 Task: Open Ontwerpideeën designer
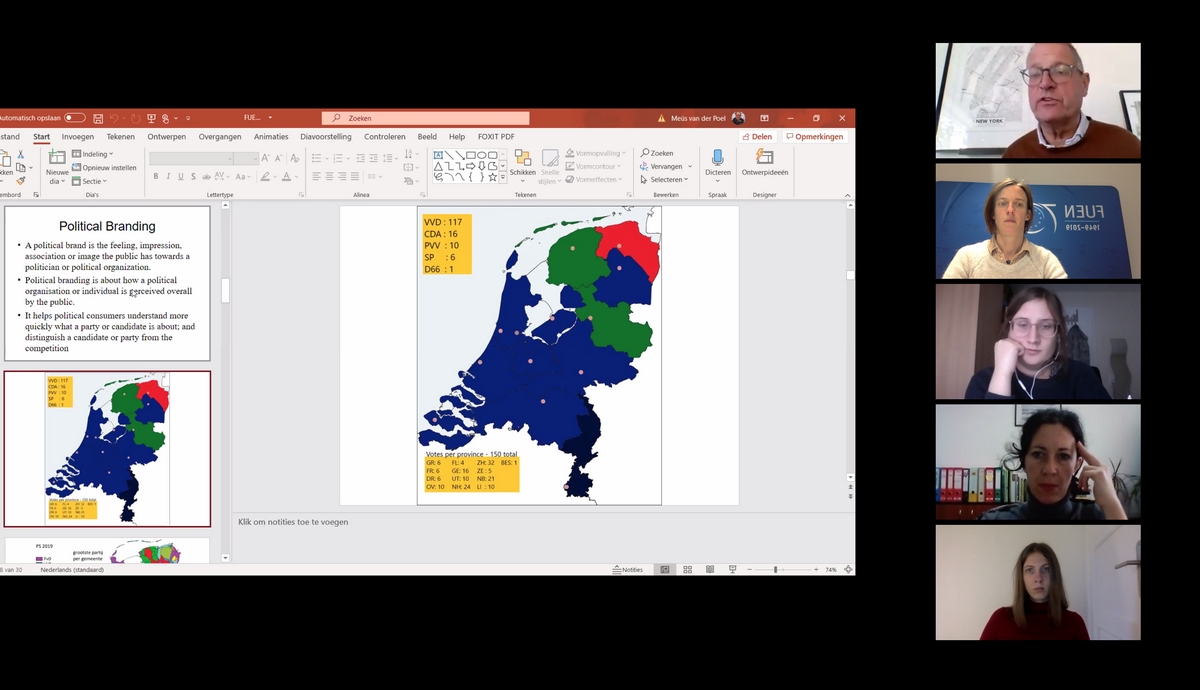point(765,164)
